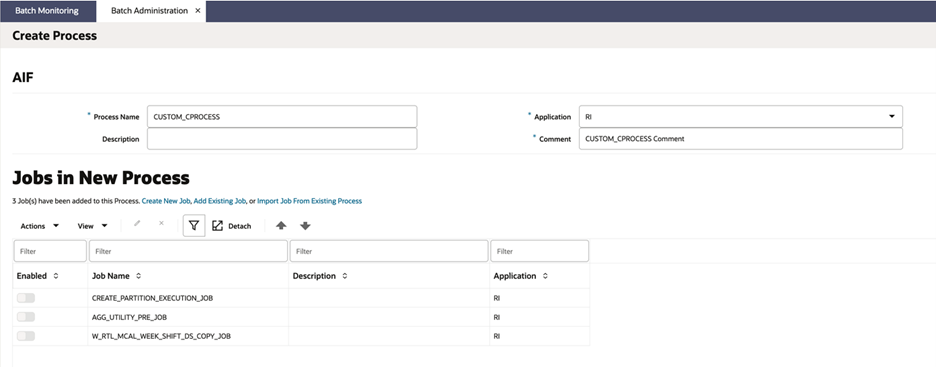
Task: Click the pencil edit icon in toolbar
Action: click(x=137, y=223)
